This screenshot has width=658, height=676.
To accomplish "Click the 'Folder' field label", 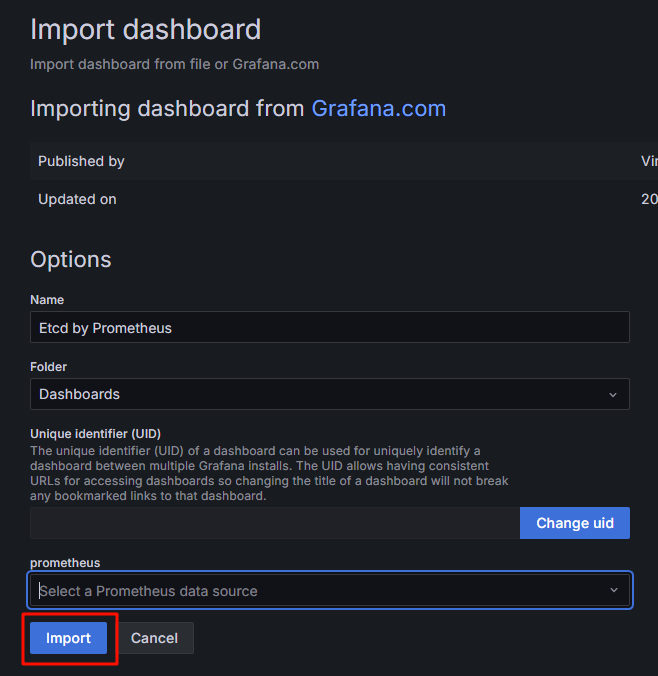I will pyautogui.click(x=48, y=367).
